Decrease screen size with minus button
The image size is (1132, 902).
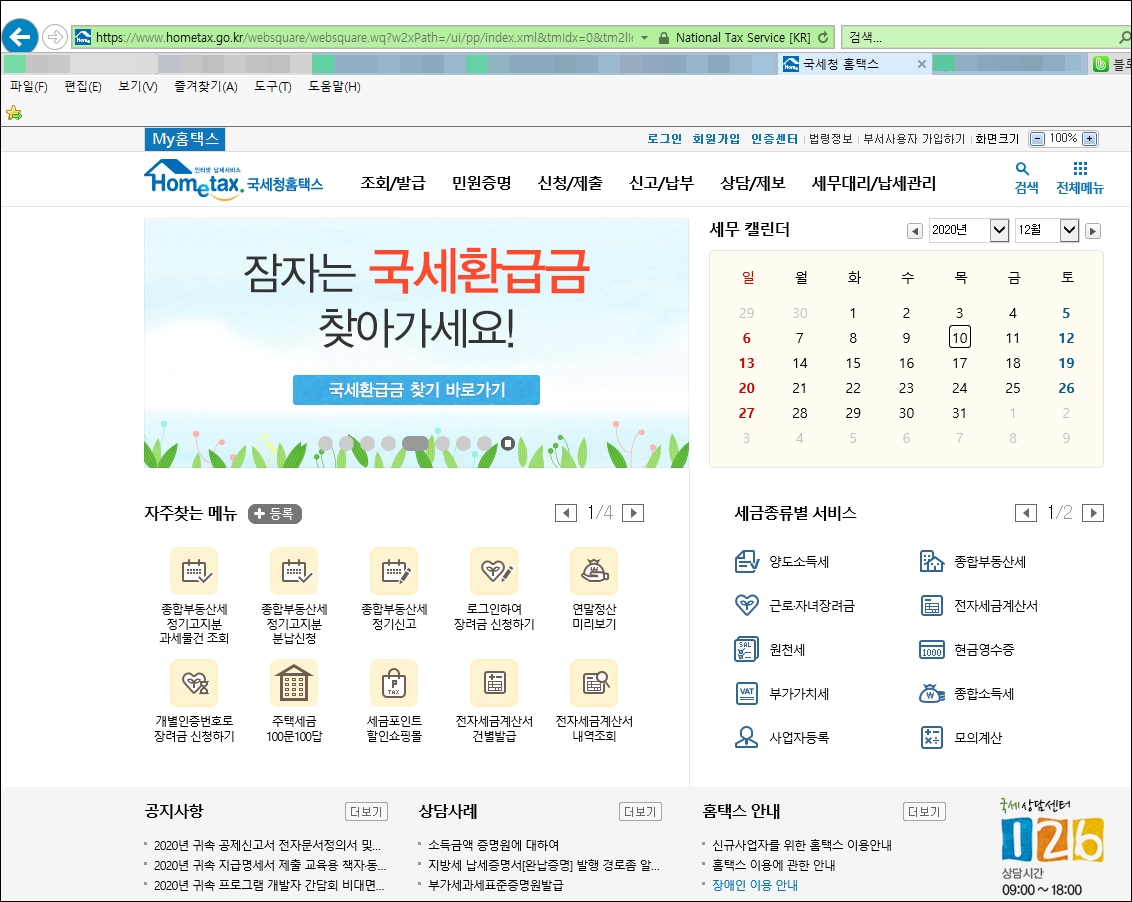point(1037,139)
